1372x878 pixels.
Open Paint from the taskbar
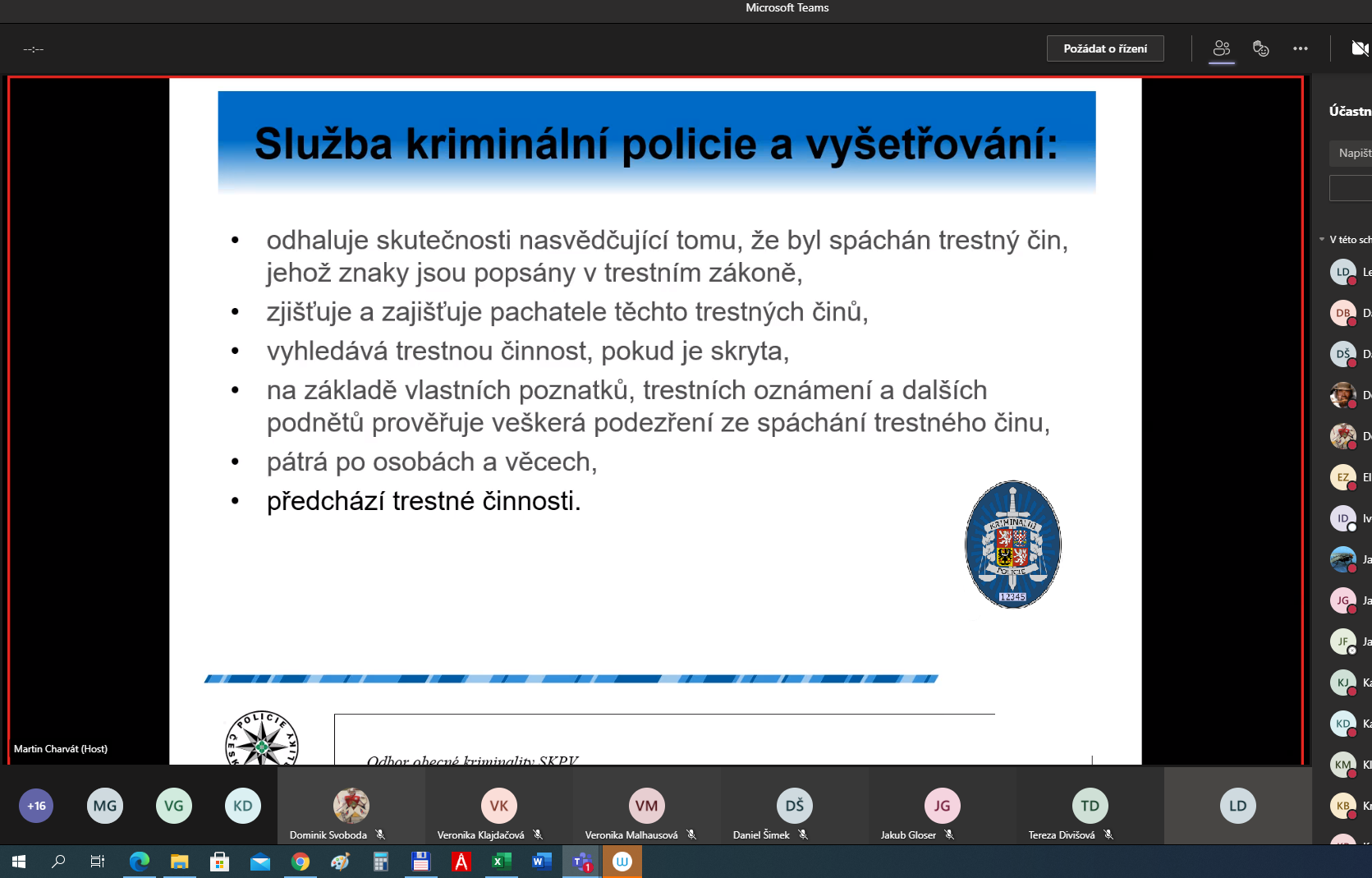[x=340, y=862]
